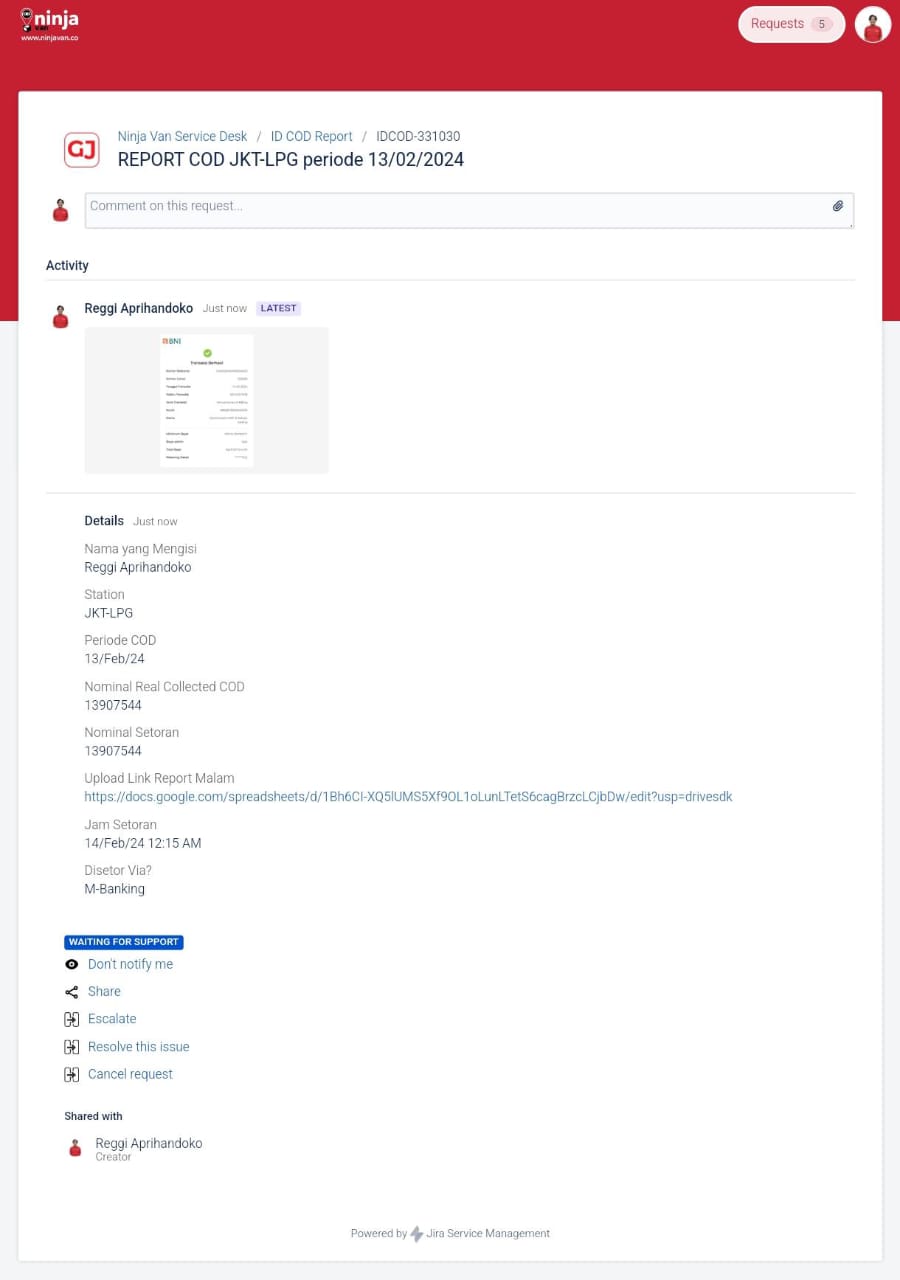Click the eye icon for notifications
Viewport: 900px width, 1280px height.
click(x=71, y=964)
